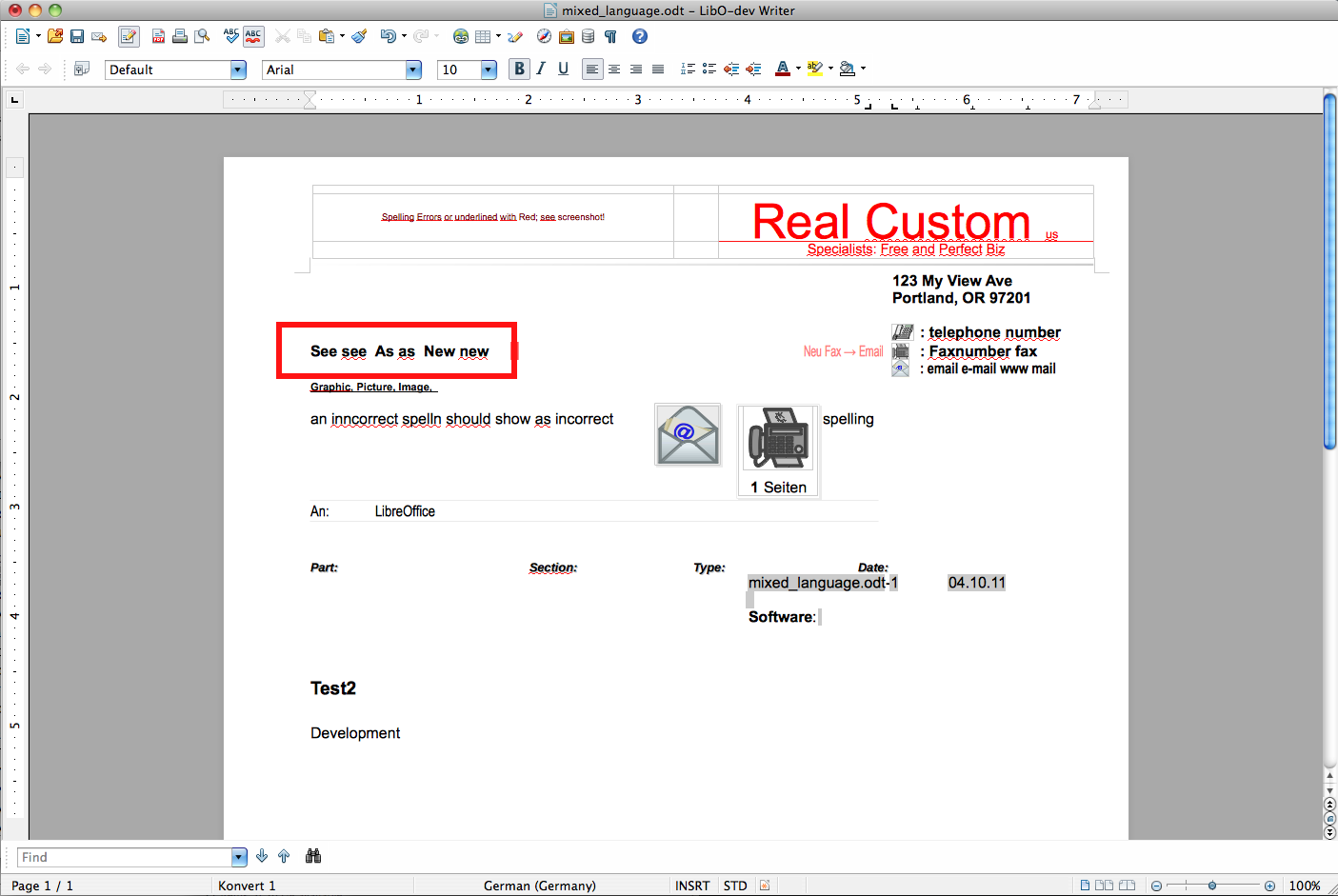
Task: Click German (Germany) language in status bar
Action: pyautogui.click(x=539, y=886)
